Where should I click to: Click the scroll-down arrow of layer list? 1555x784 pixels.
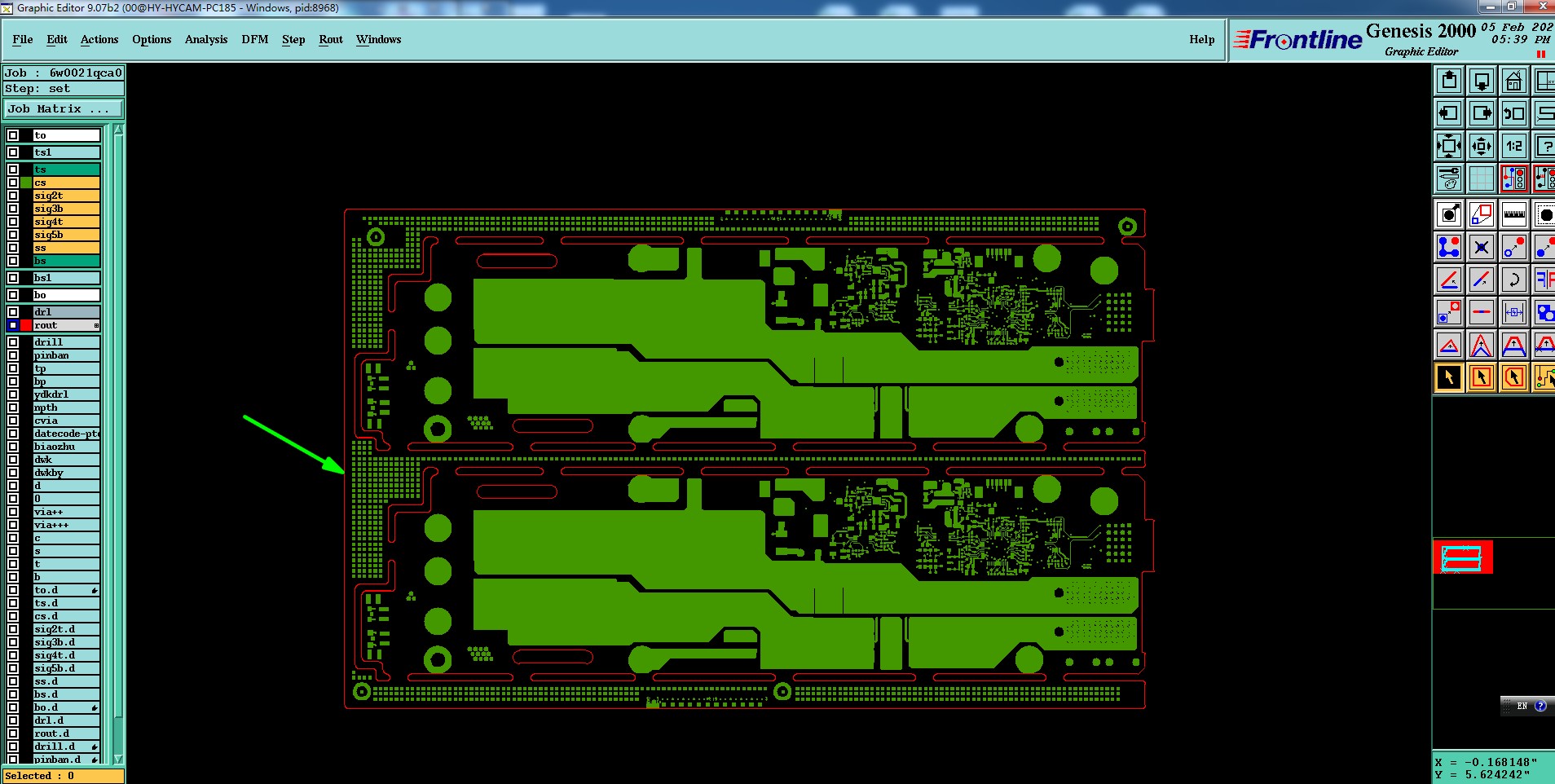[x=118, y=759]
